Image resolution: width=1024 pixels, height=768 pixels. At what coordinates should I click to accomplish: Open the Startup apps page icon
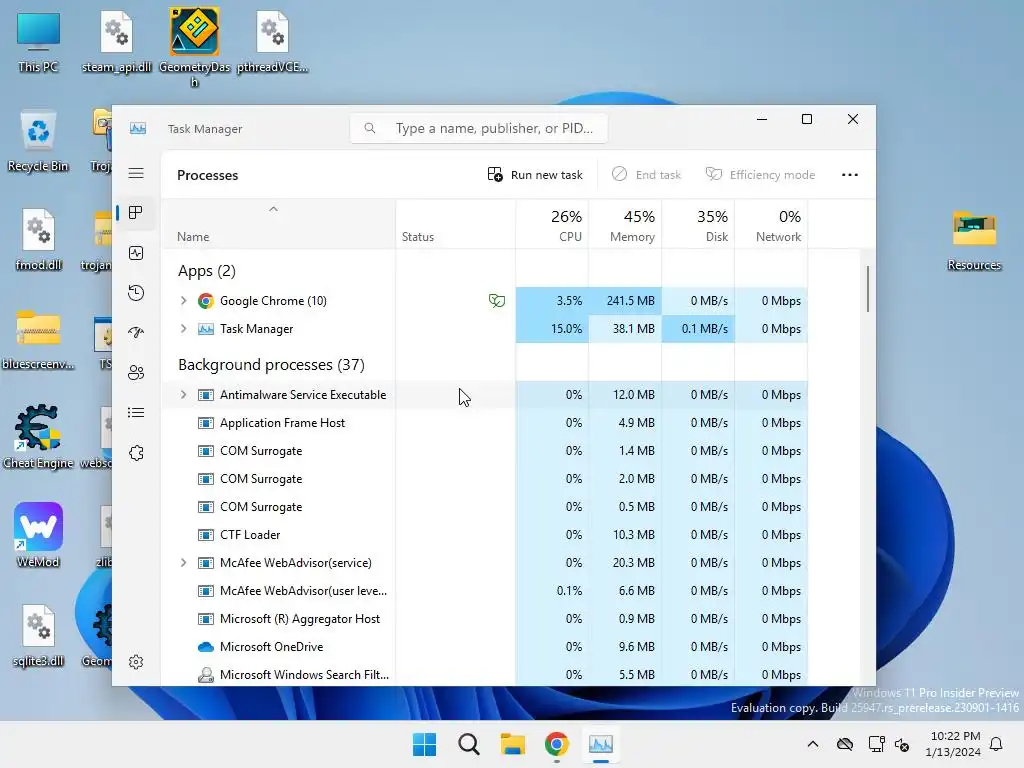136,332
